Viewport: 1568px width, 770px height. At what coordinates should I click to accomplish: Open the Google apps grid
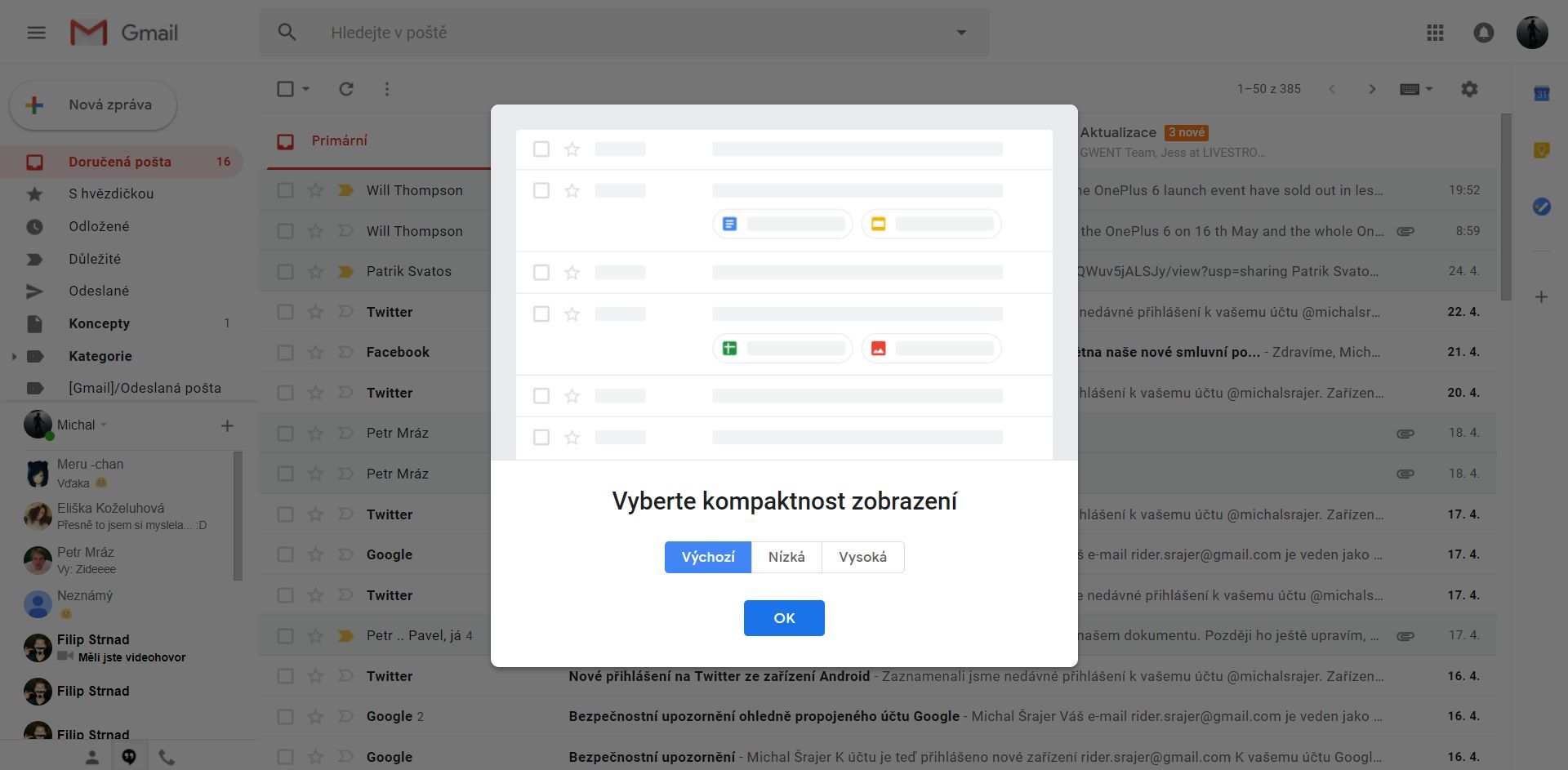coord(1435,33)
